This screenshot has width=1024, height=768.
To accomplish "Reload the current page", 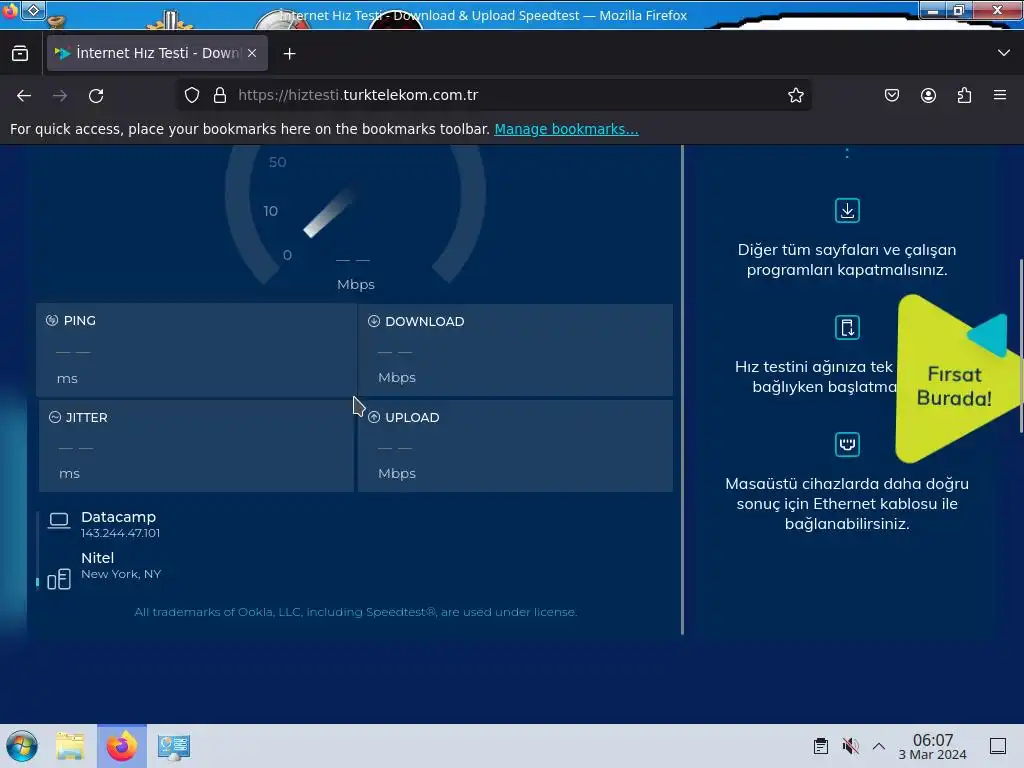I will click(x=96, y=95).
